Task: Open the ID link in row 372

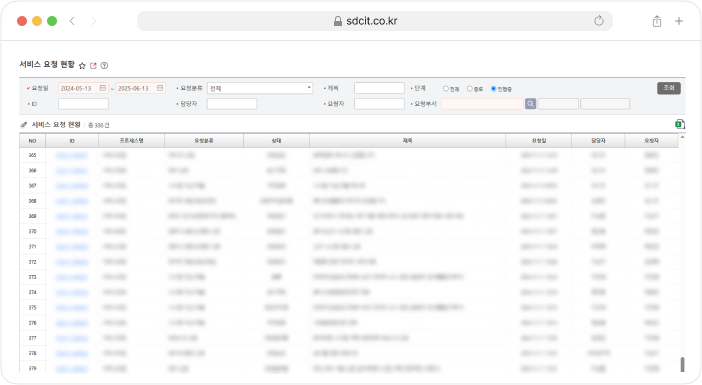Action: (72, 262)
